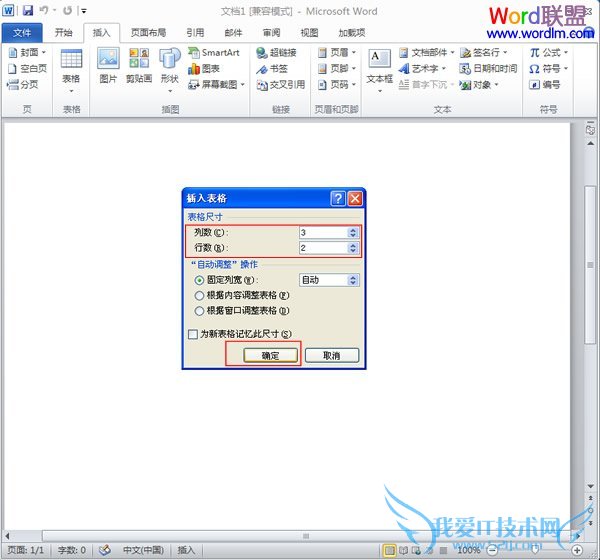Click the vertical scrollbar up arrow
Screen dimensions: 600x560
tap(590, 143)
